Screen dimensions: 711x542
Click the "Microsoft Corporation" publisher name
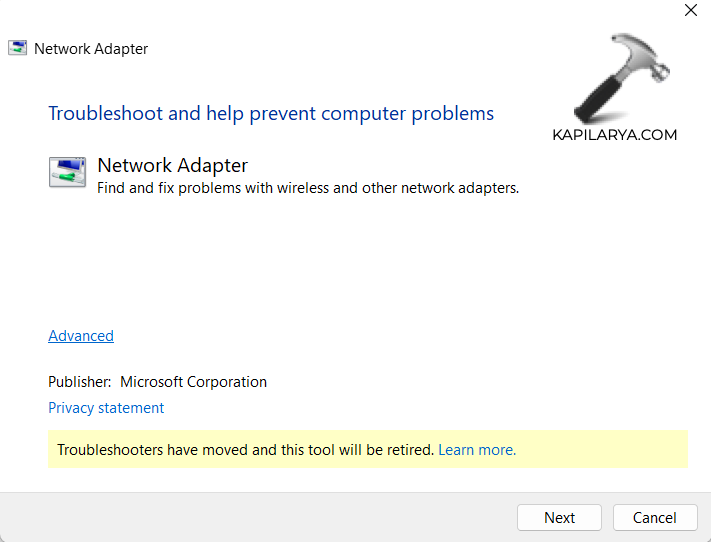pyautogui.click(x=193, y=382)
